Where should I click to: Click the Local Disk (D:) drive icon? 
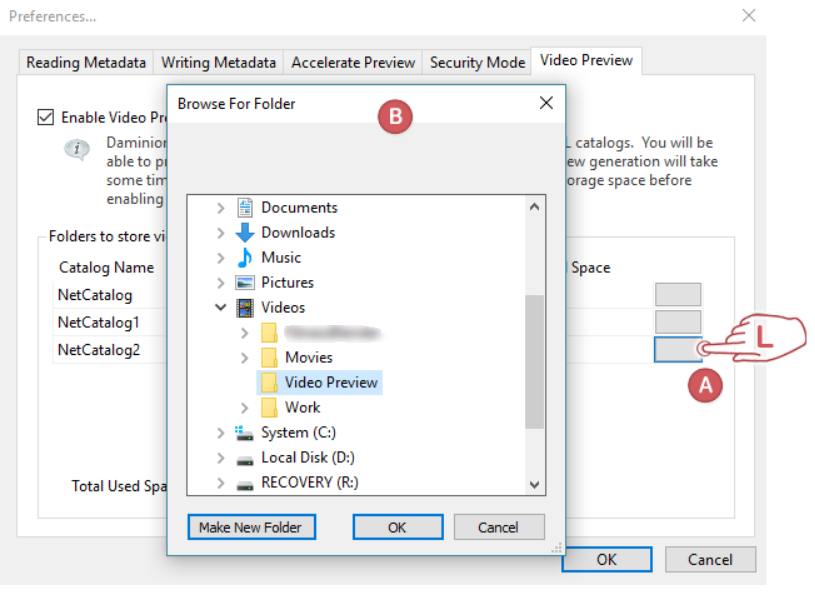[x=245, y=458]
